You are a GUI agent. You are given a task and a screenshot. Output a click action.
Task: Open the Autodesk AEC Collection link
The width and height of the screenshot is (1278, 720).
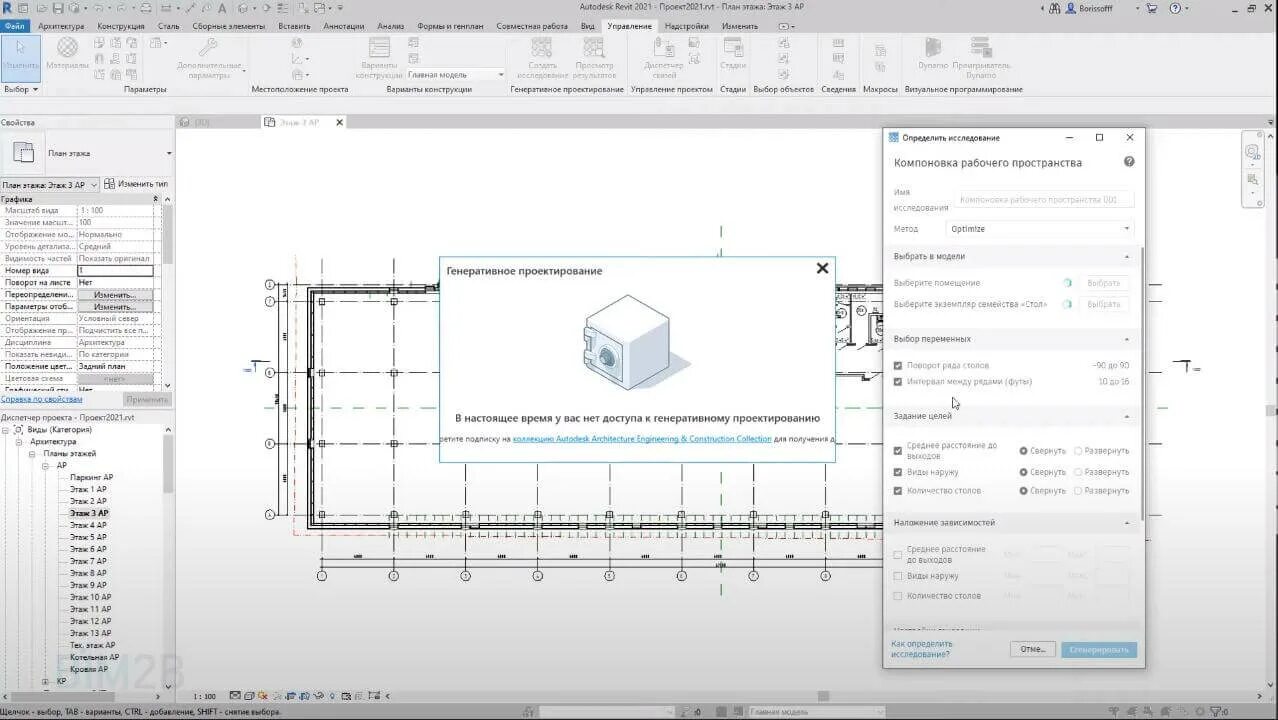click(642, 439)
